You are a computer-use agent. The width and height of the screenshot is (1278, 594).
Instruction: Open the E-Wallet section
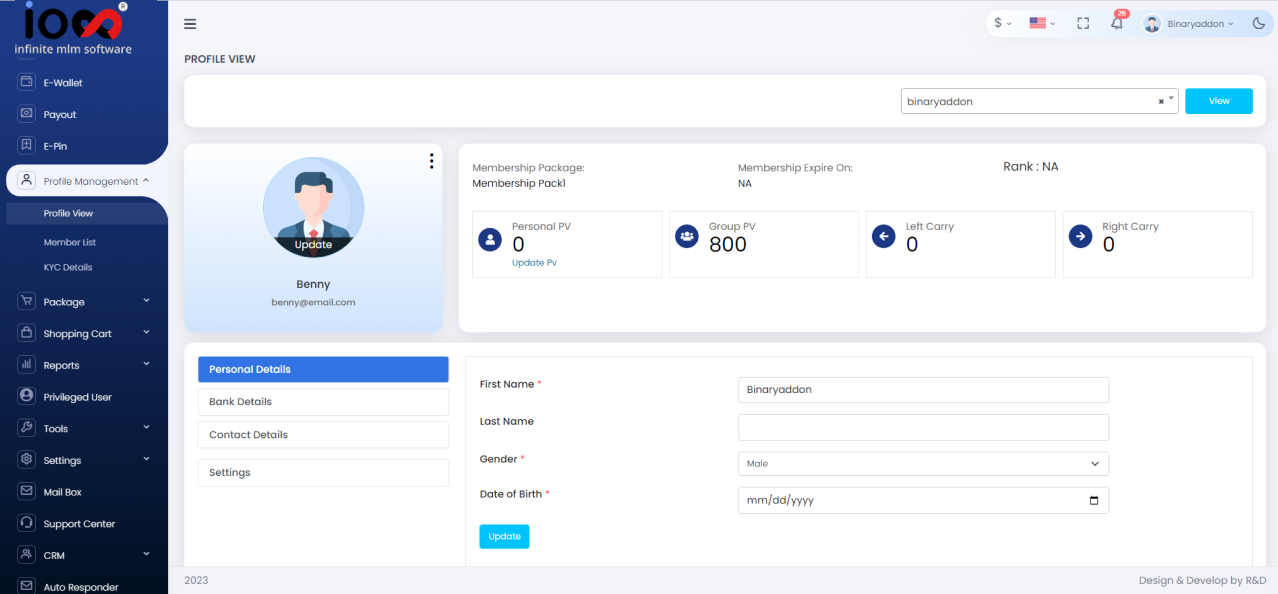click(x=60, y=82)
